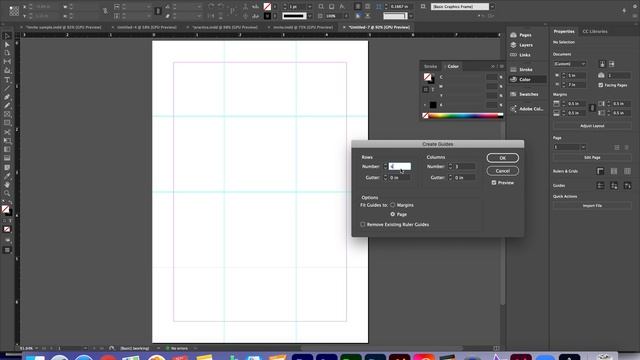Toggle the margins link chain icon
640x360 pixels.
click(592, 108)
